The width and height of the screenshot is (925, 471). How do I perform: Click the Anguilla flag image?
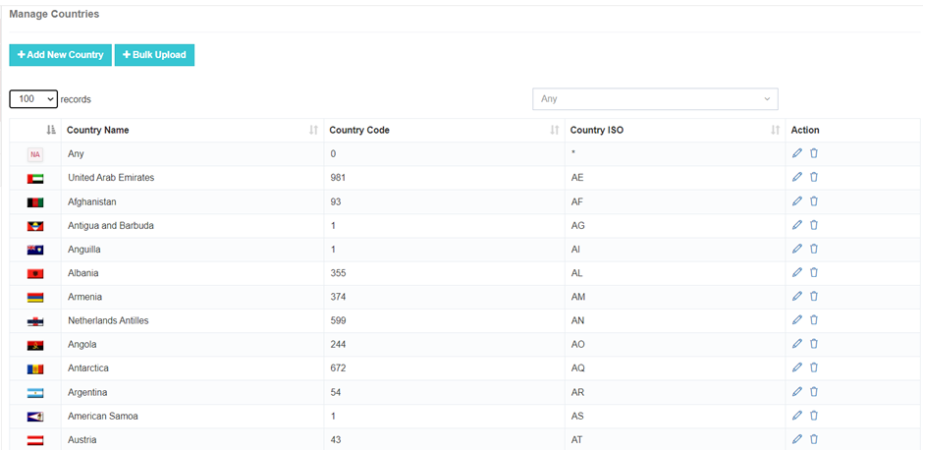[x=35, y=250]
